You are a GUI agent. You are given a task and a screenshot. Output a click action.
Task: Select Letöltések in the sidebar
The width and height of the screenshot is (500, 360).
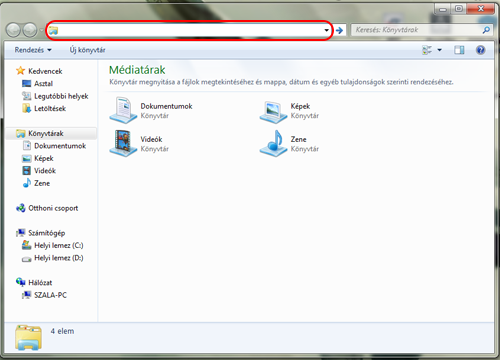coord(50,109)
